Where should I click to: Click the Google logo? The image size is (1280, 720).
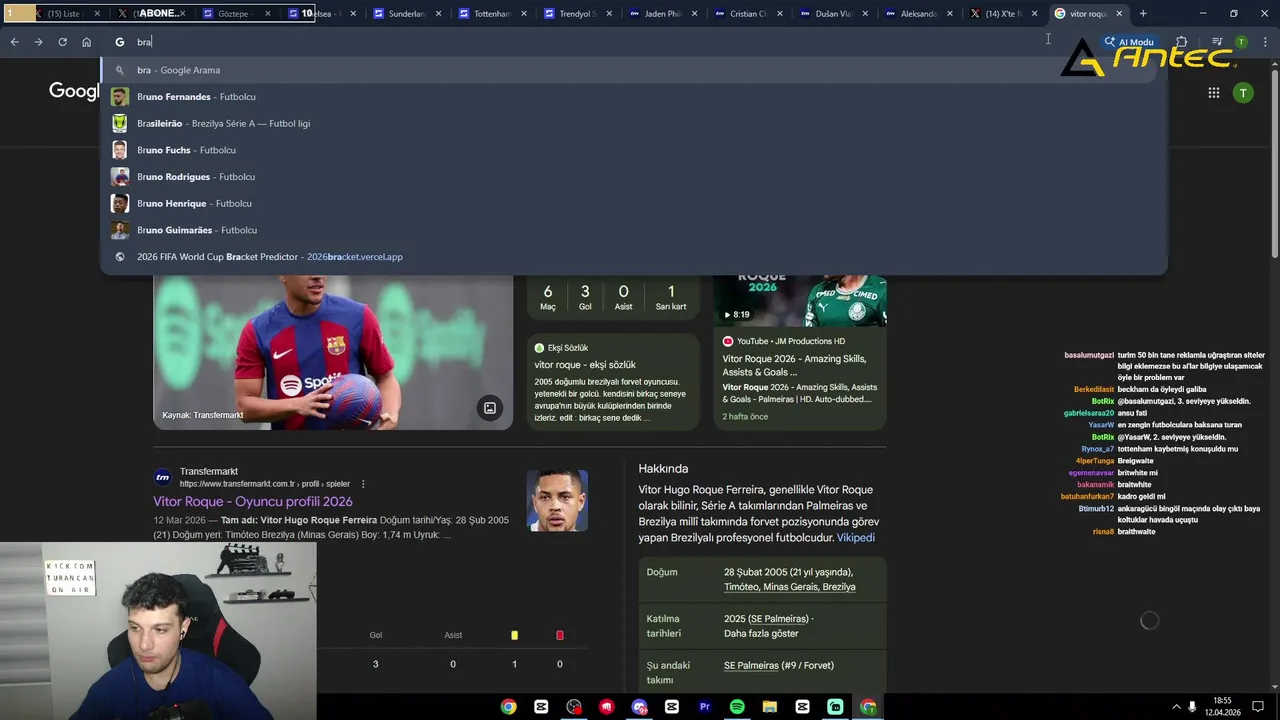click(75, 91)
